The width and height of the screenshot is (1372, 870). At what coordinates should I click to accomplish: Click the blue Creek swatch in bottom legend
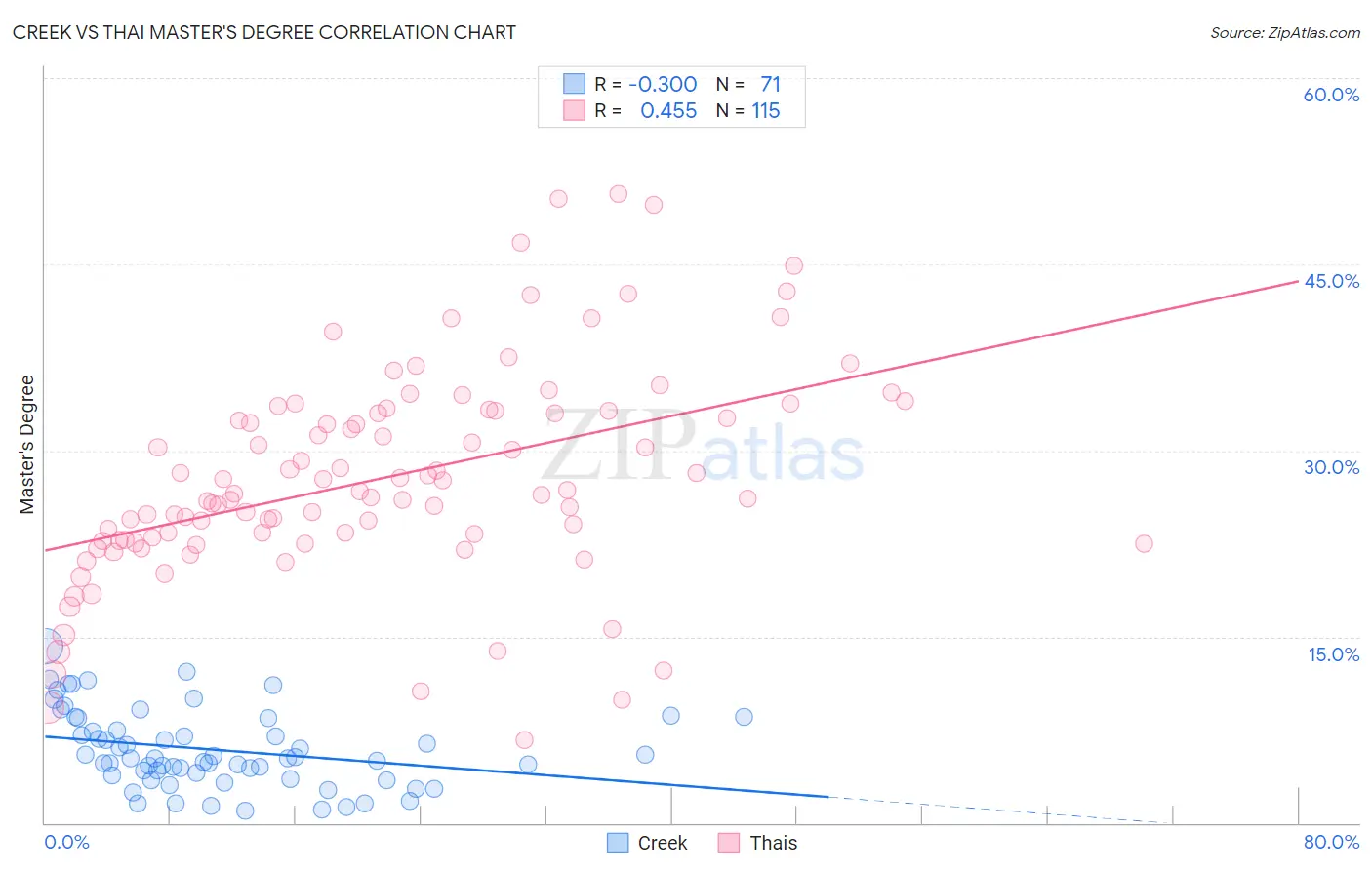(x=618, y=843)
